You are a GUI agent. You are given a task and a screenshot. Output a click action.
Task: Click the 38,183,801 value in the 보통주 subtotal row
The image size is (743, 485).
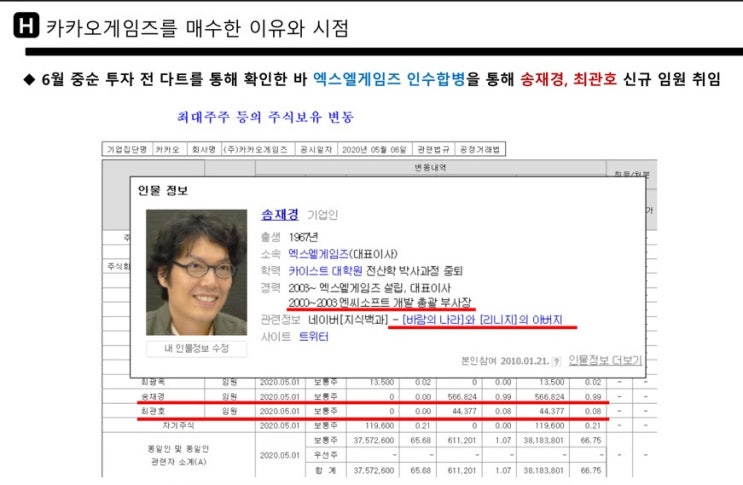pyautogui.click(x=543, y=440)
